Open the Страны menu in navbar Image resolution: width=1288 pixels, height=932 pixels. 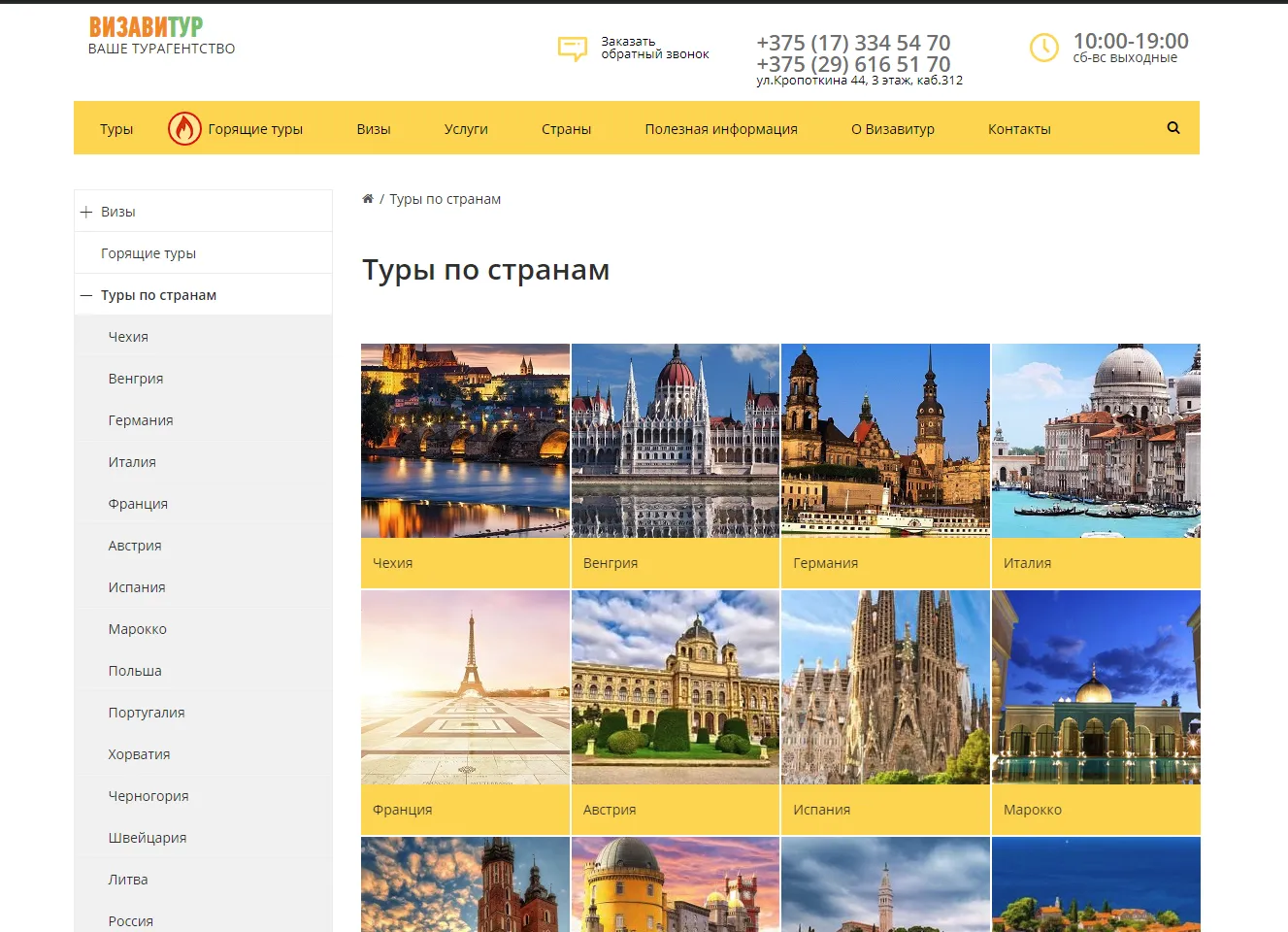tap(566, 129)
